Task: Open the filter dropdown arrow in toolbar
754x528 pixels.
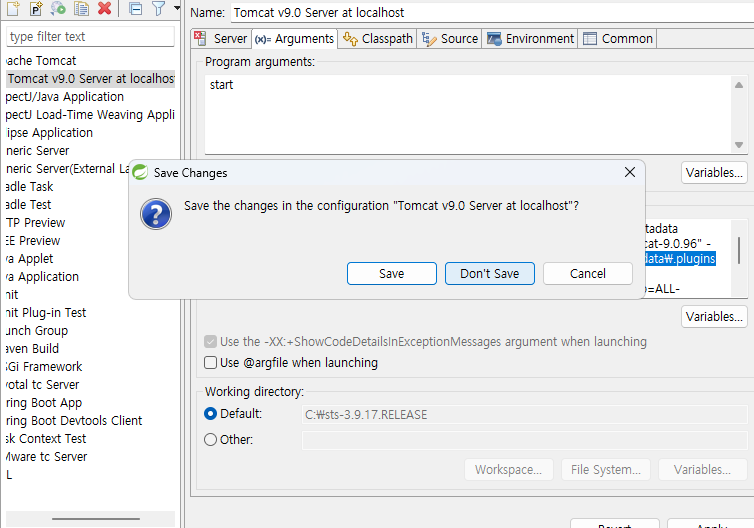Action: 176,8
